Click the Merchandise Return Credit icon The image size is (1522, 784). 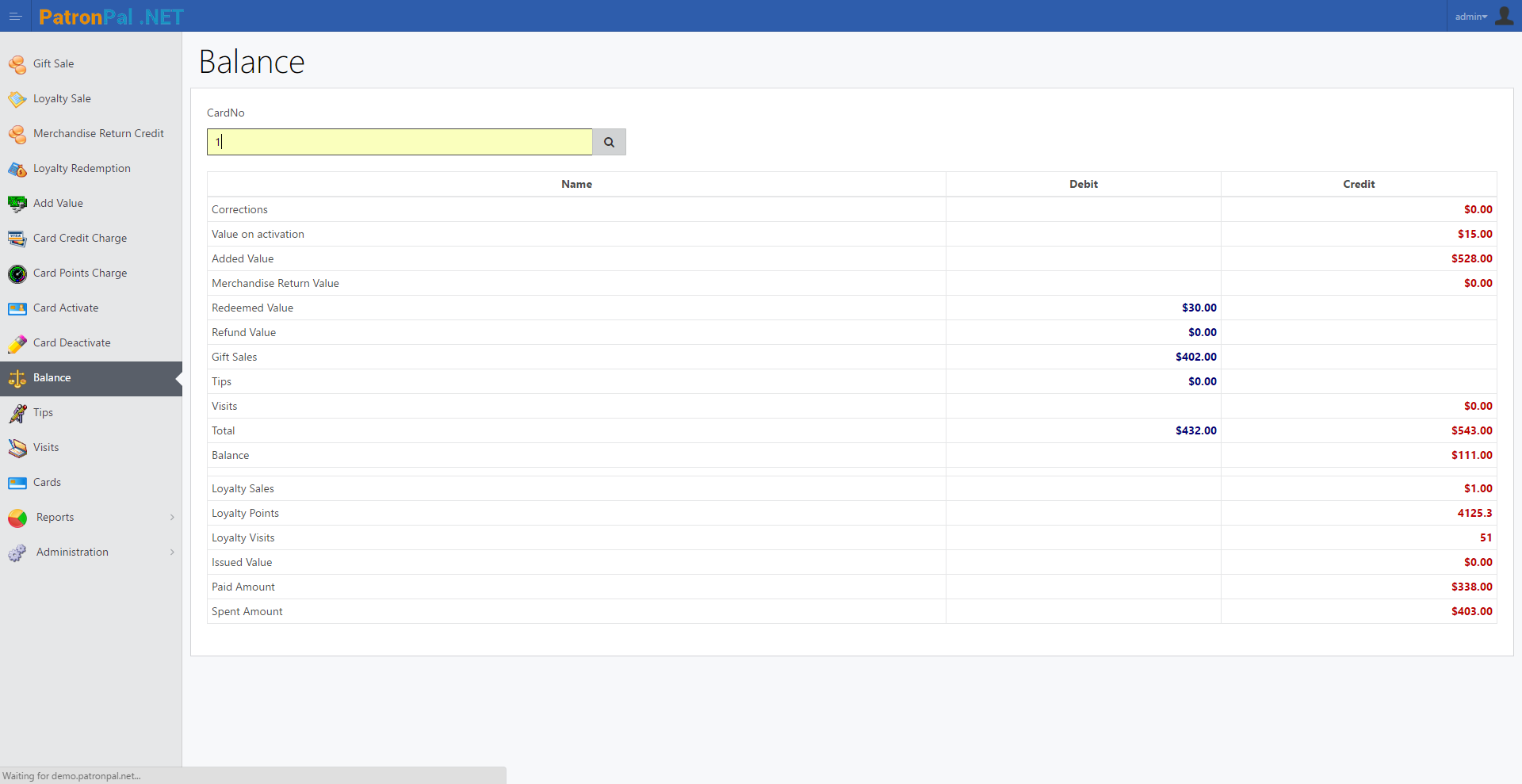17,134
